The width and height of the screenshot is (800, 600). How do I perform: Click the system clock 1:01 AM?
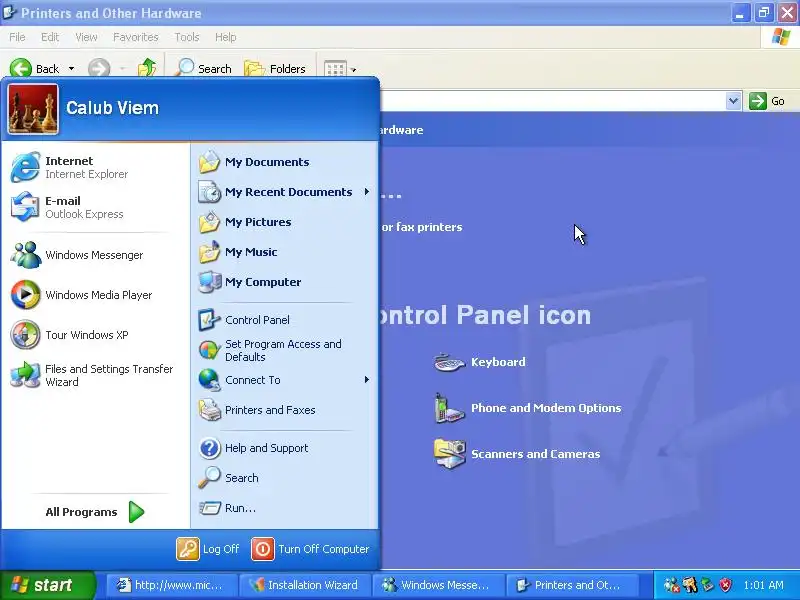(x=764, y=585)
